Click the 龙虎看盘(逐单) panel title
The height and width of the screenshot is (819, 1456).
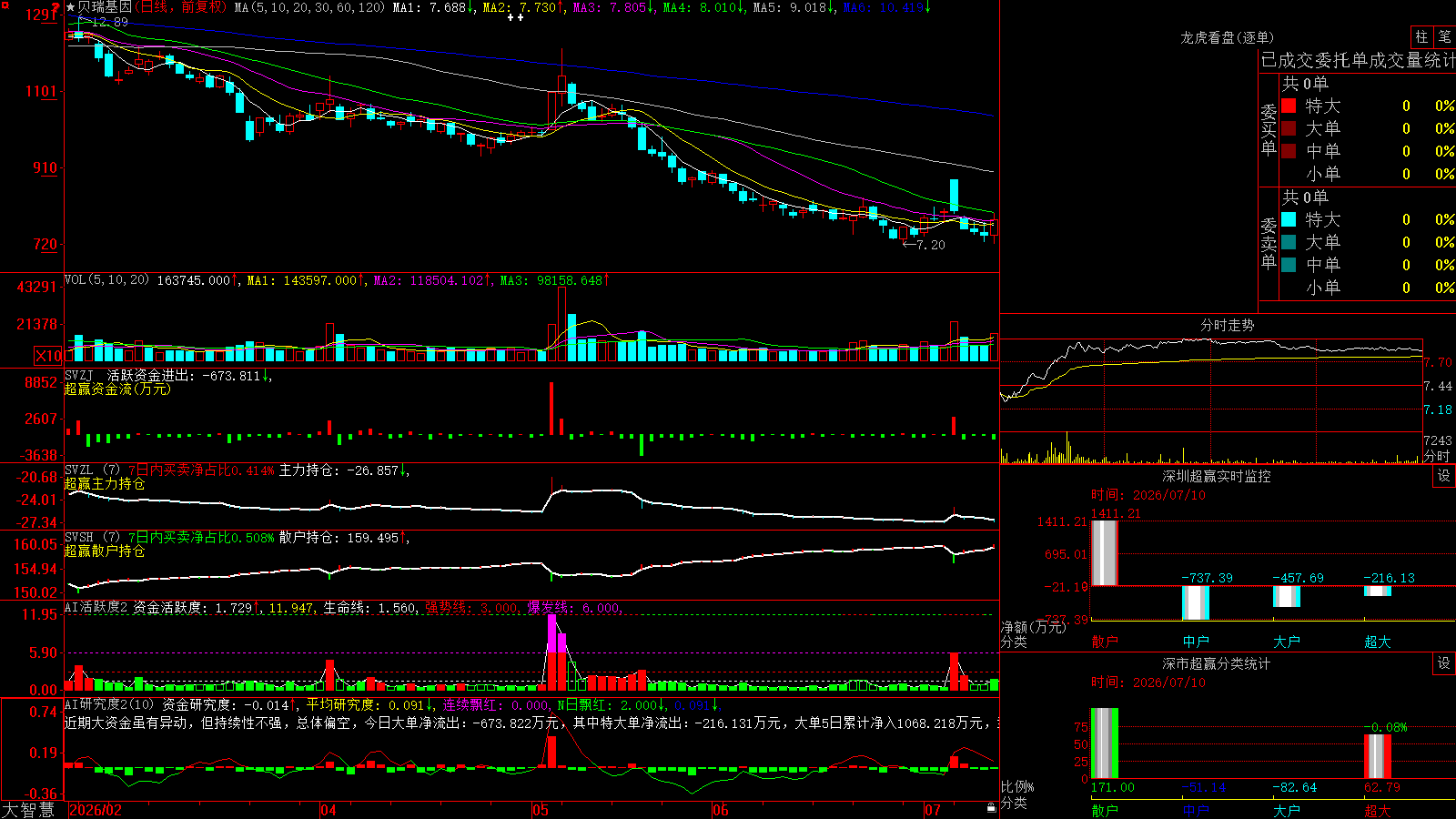coord(1227,37)
